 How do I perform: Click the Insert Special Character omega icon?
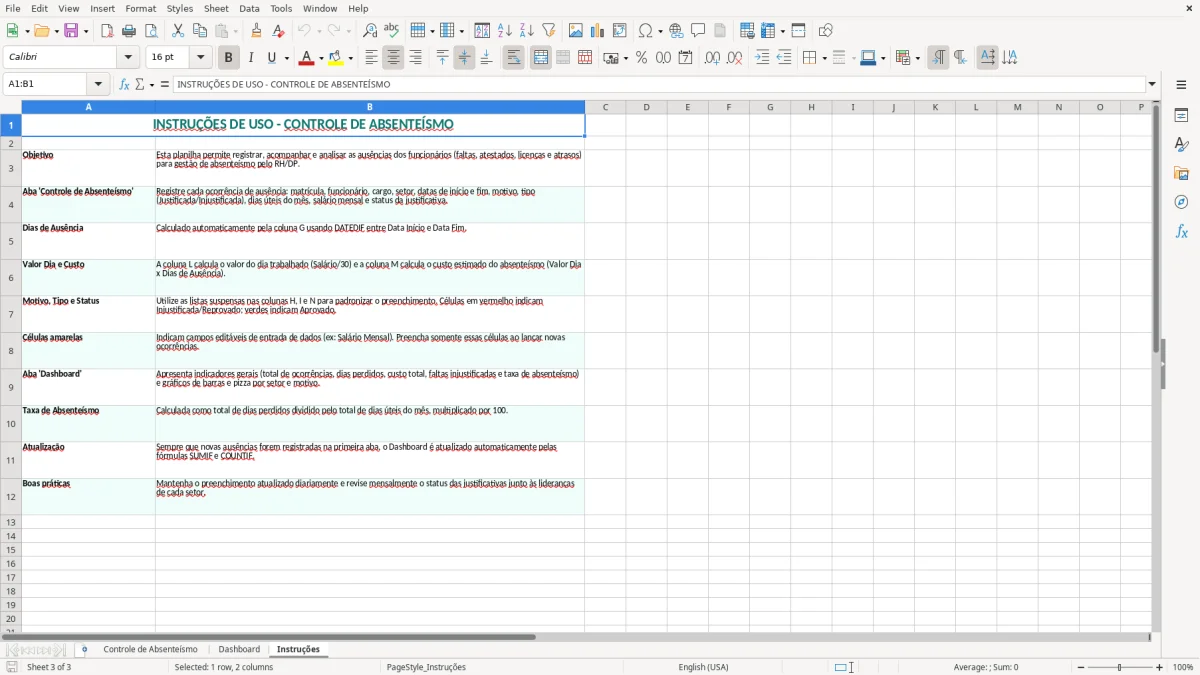(645, 31)
